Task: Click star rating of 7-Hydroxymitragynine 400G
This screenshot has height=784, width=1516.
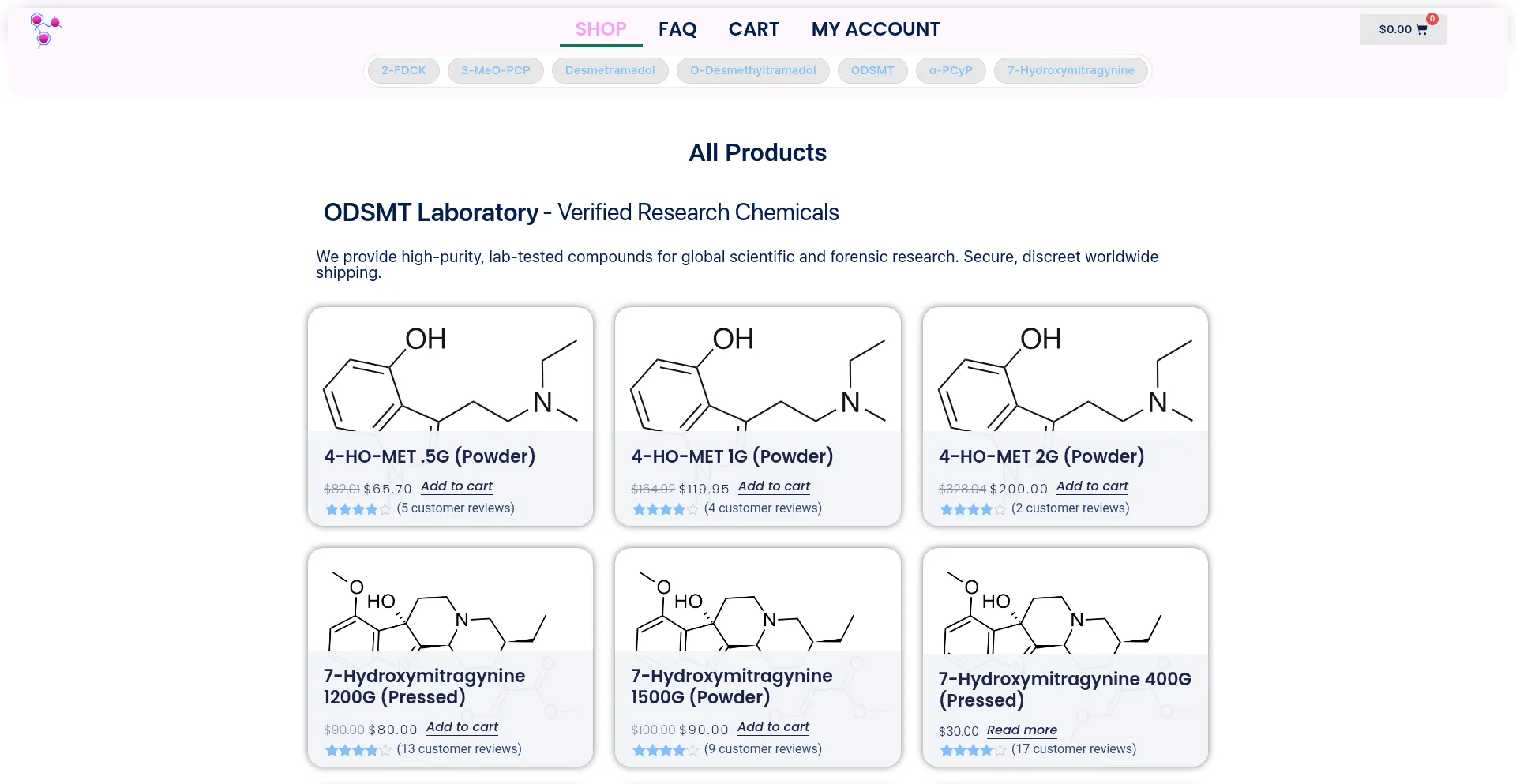Action: tap(972, 750)
